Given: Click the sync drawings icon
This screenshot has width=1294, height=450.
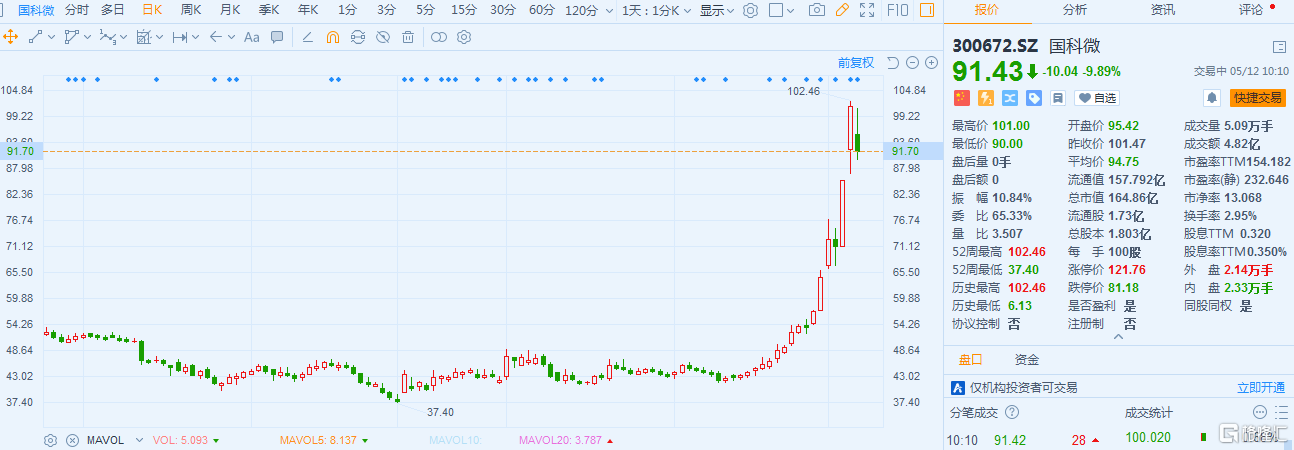Looking at the screenshot, I should point(358,37).
